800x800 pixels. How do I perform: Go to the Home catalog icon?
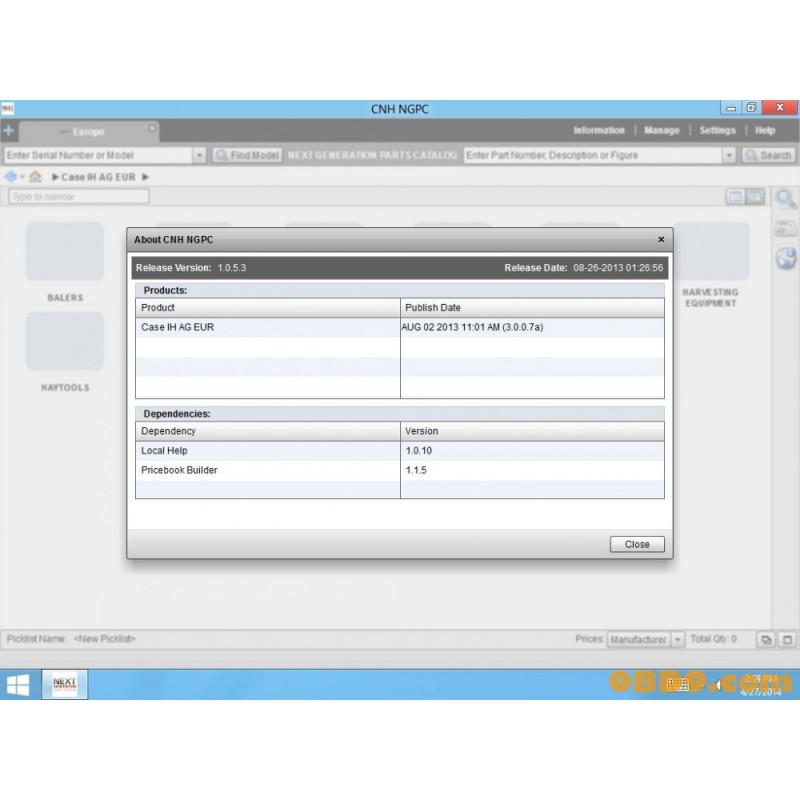(x=35, y=177)
